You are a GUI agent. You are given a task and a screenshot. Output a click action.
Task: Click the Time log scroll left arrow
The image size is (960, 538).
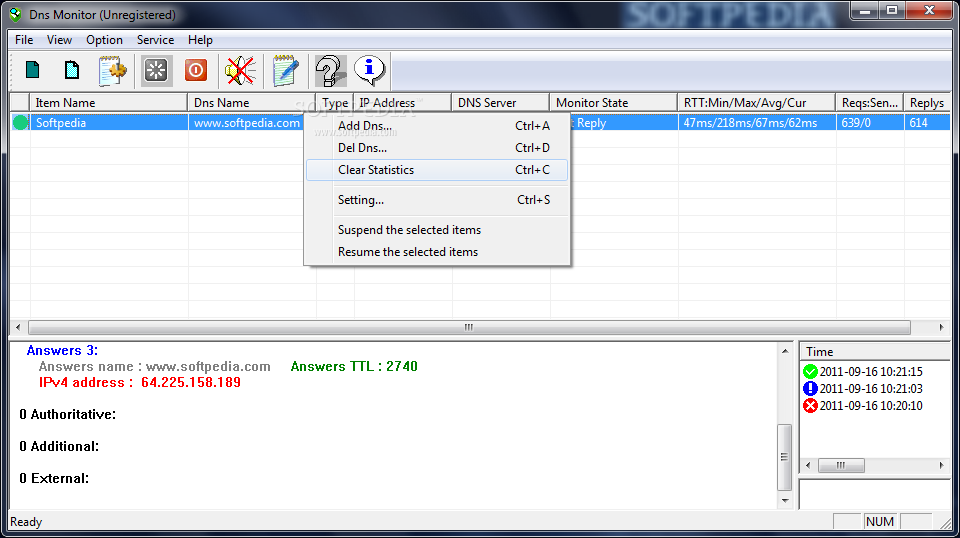coord(808,466)
